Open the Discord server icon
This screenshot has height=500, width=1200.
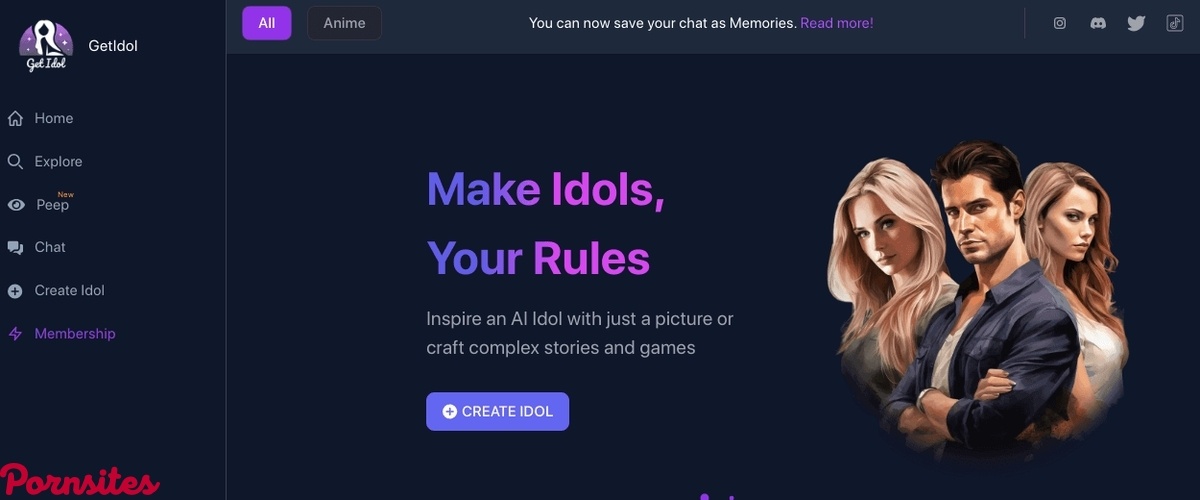(1098, 23)
